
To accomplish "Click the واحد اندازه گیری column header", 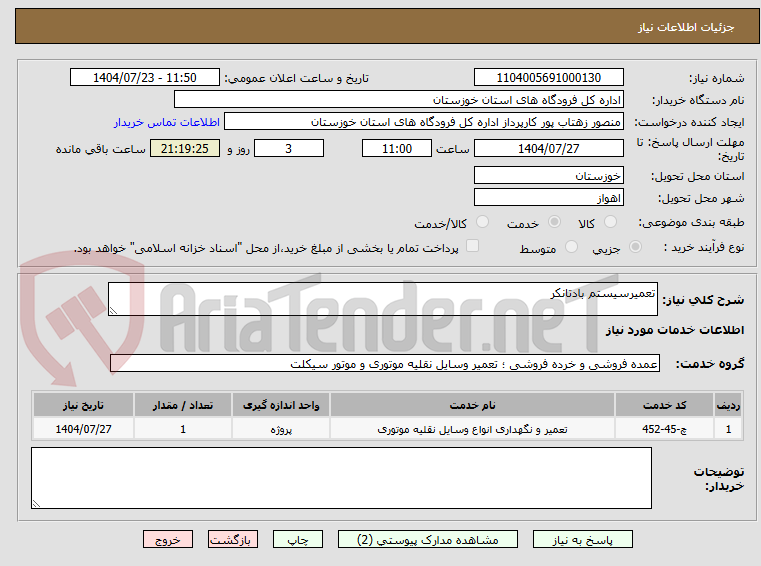I will point(281,405).
